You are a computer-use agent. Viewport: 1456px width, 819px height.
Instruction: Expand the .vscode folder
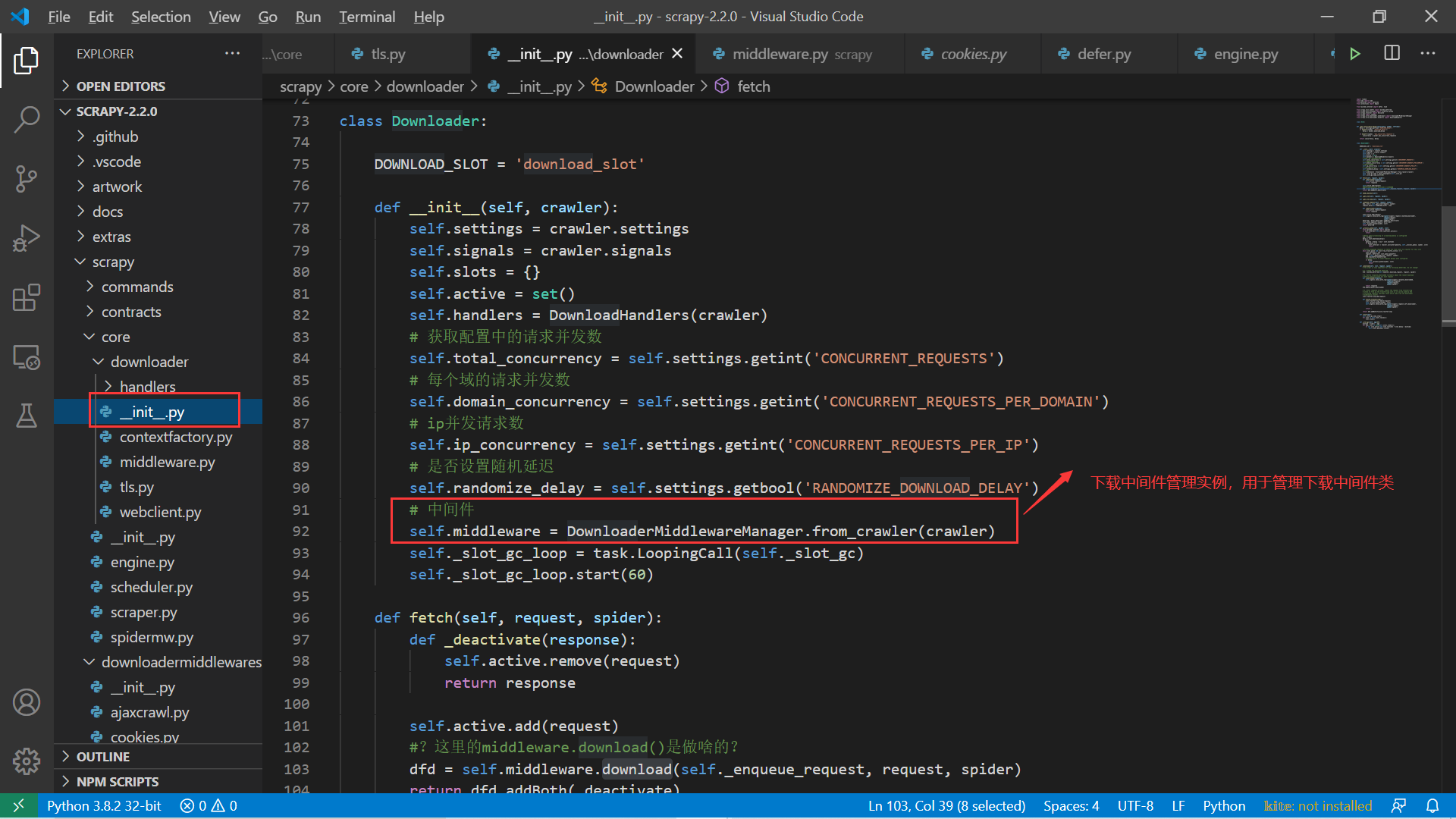tap(158, 162)
